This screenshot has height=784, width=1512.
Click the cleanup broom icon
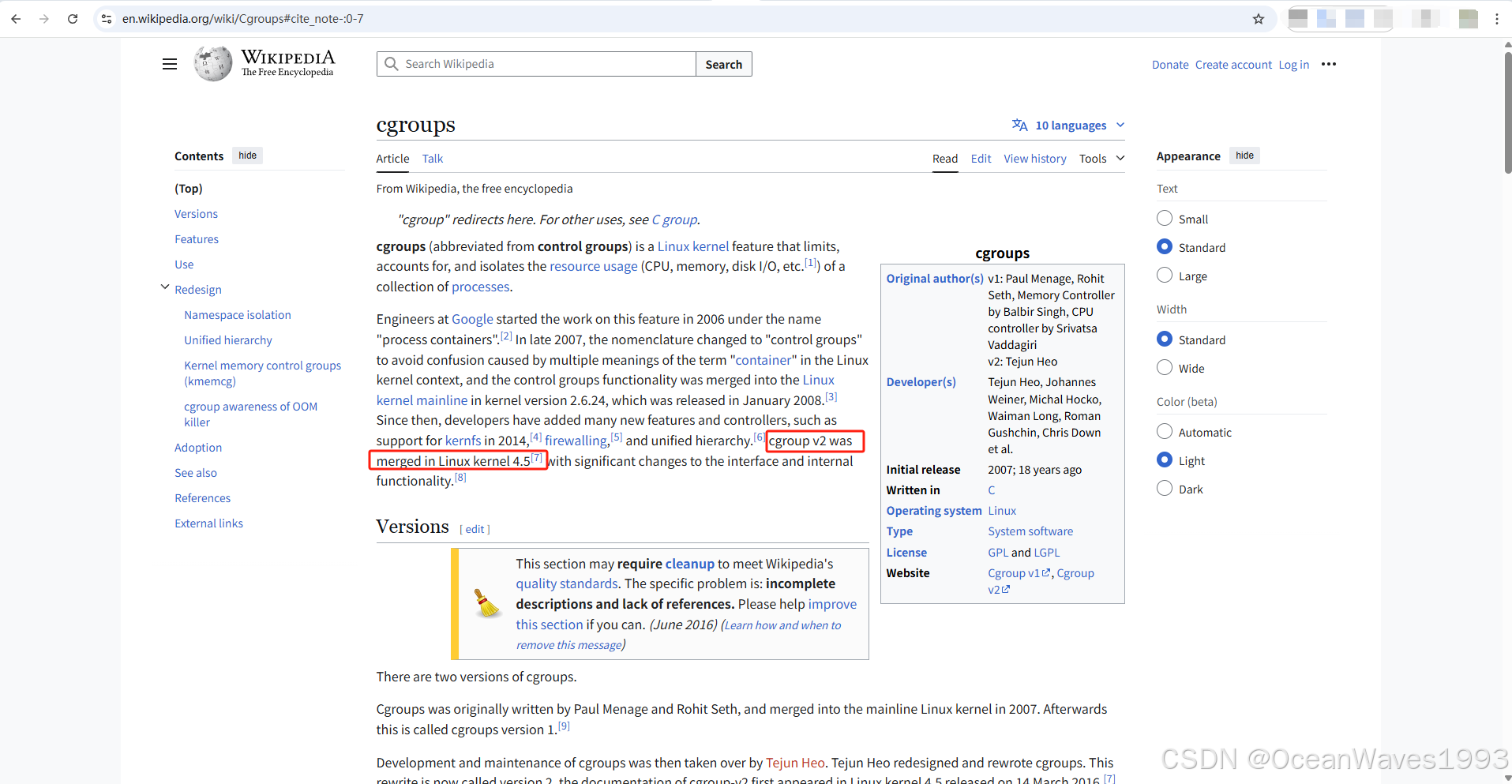pyautogui.click(x=487, y=603)
